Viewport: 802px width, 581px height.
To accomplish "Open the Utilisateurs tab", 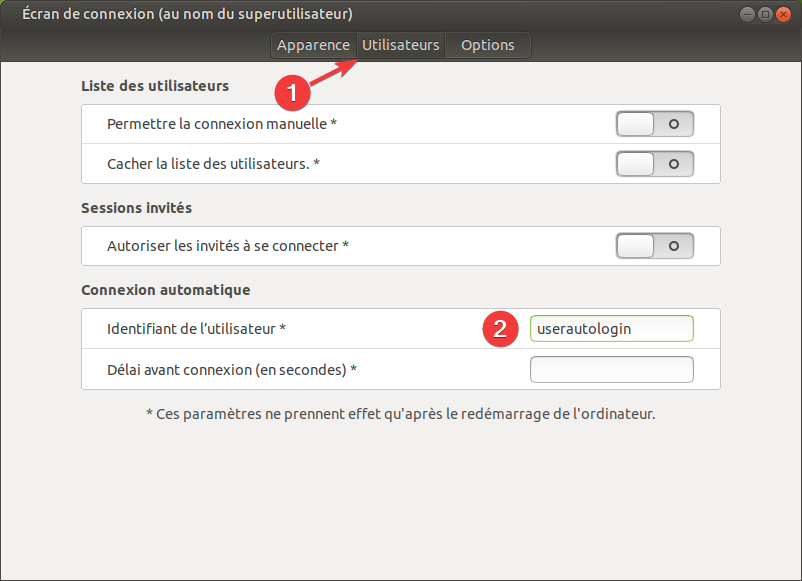I will (x=400, y=45).
